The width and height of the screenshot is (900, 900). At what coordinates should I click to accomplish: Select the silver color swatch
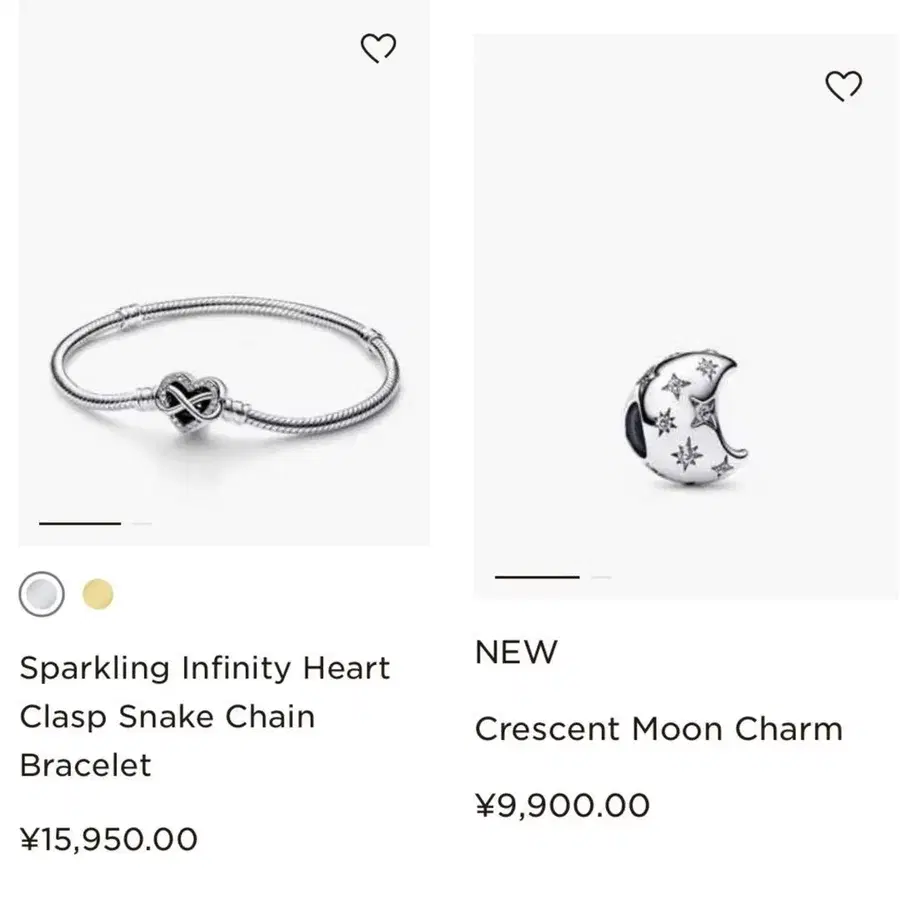[42, 595]
